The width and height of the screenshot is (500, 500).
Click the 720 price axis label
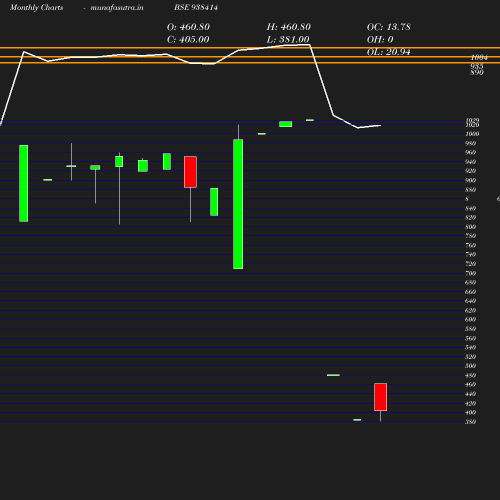tap(470, 264)
